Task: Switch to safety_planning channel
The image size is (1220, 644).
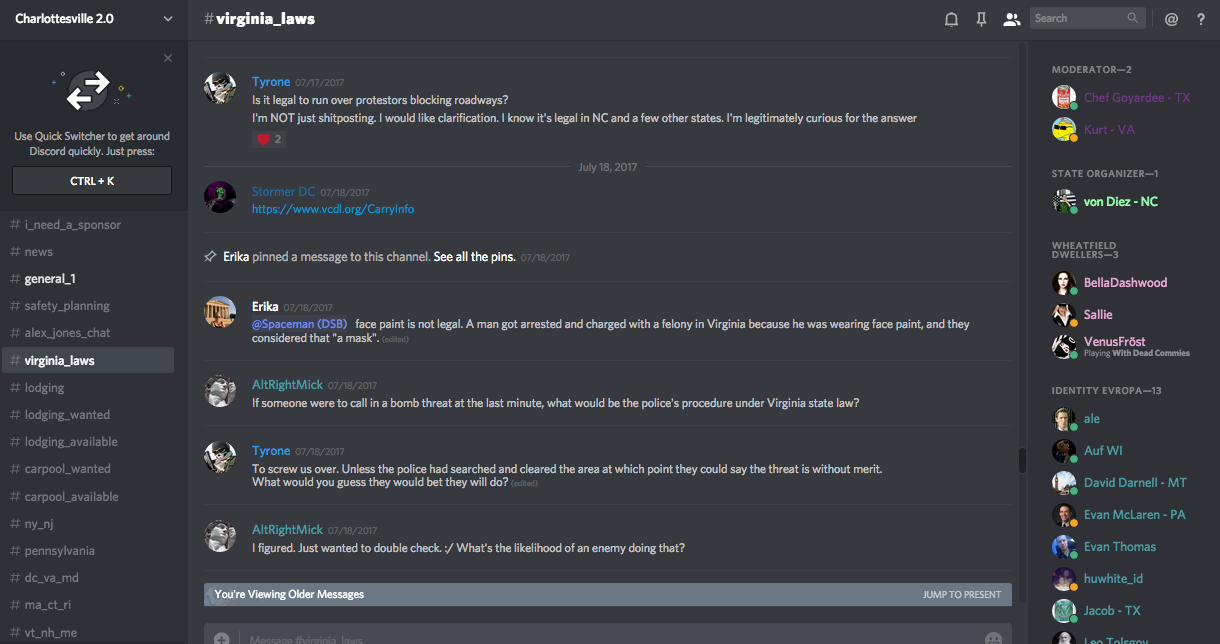Action: coord(67,306)
